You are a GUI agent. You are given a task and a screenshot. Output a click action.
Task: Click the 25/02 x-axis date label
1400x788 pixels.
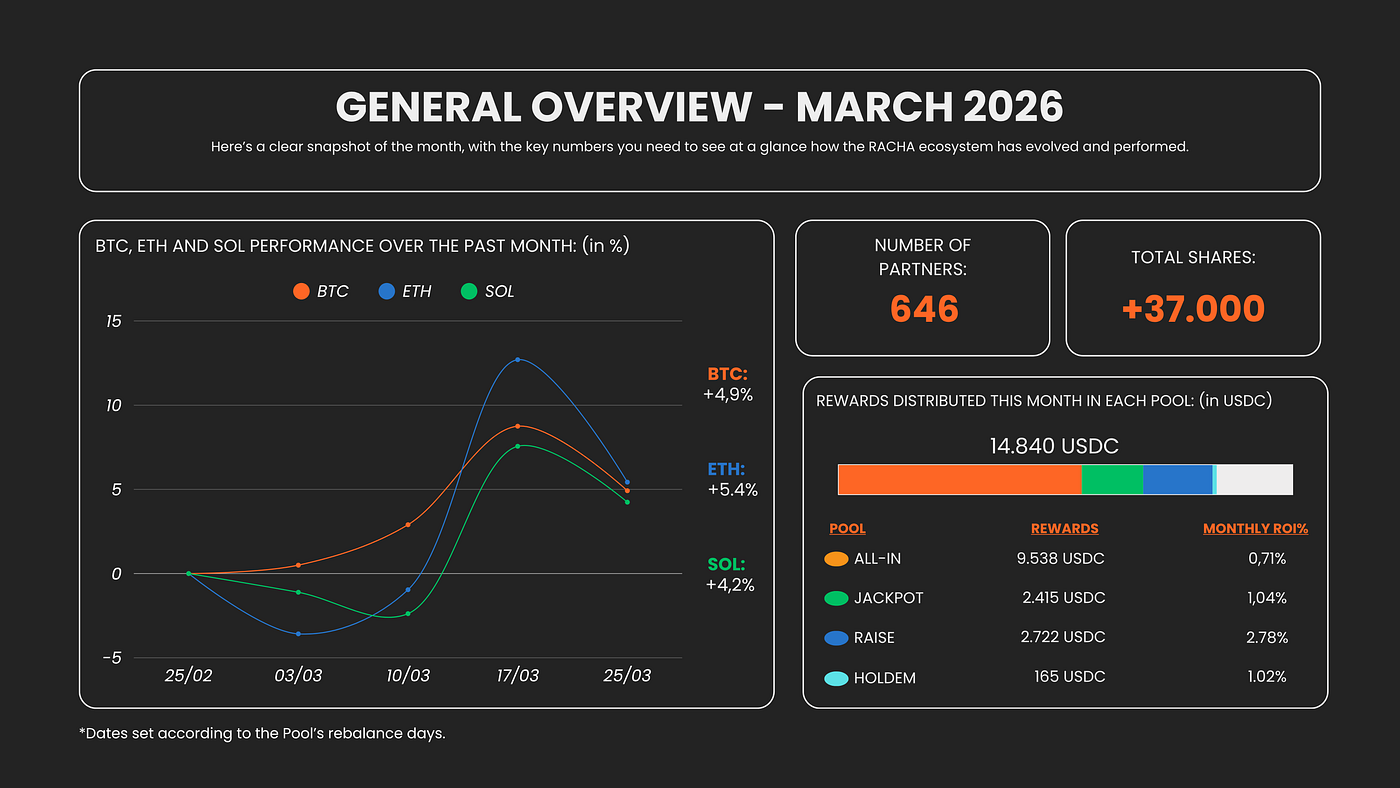[x=188, y=676]
